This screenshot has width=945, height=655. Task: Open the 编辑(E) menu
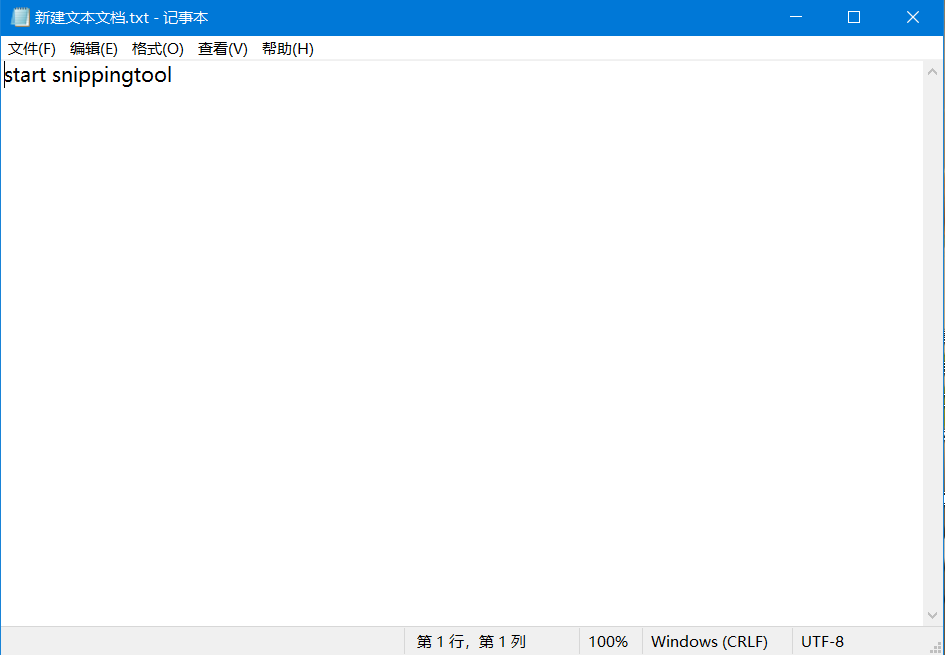pos(94,49)
